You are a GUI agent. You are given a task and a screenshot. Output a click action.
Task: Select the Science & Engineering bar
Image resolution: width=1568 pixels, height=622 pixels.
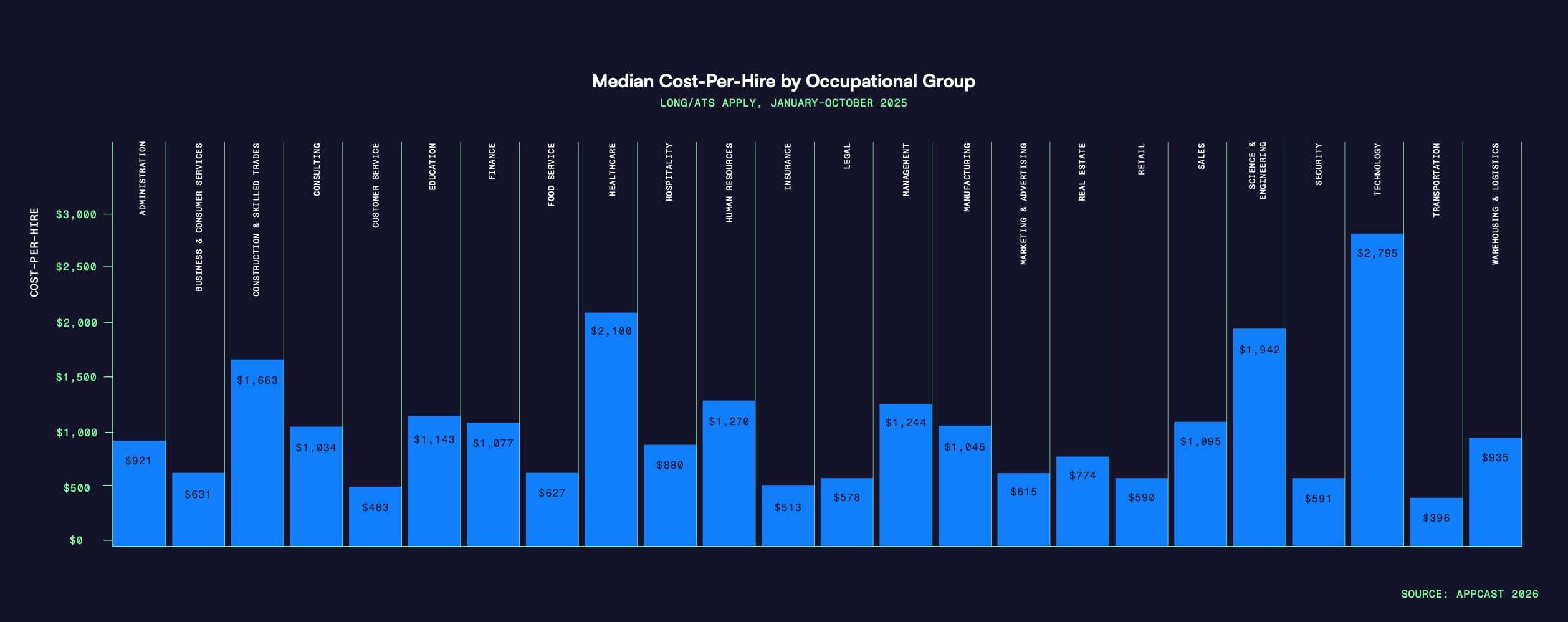pyautogui.click(x=1259, y=437)
